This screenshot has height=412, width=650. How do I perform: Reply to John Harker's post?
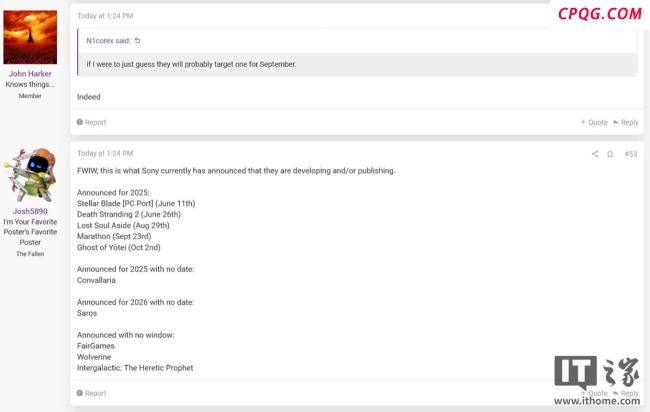pos(626,122)
